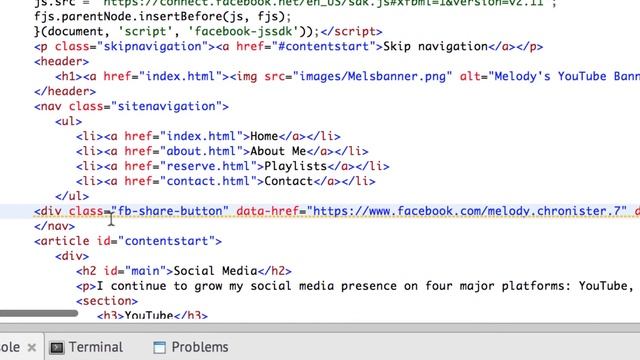Screen dimensions: 640x360
Task: Open the Problems tab
Action: [x=191, y=347]
